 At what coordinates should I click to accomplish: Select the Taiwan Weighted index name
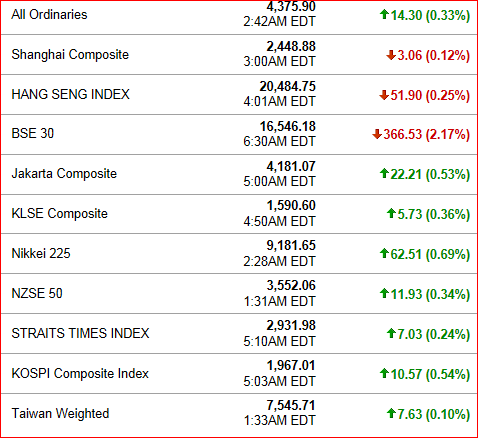coord(60,414)
